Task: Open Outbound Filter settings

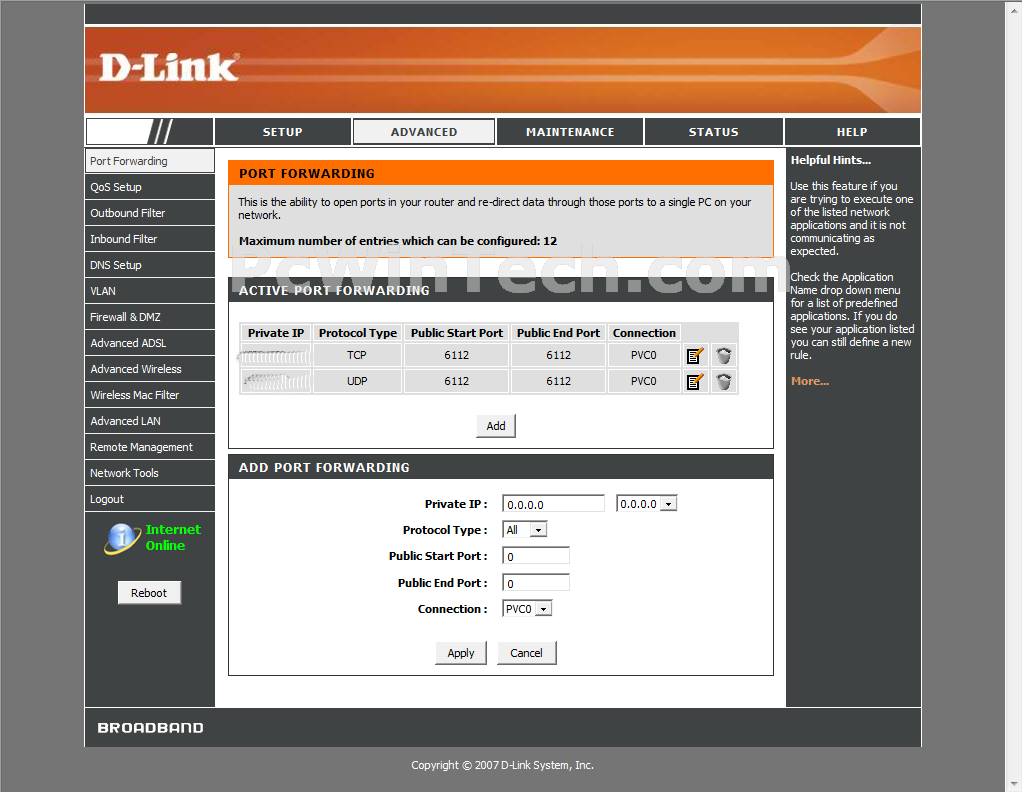Action: 149,213
